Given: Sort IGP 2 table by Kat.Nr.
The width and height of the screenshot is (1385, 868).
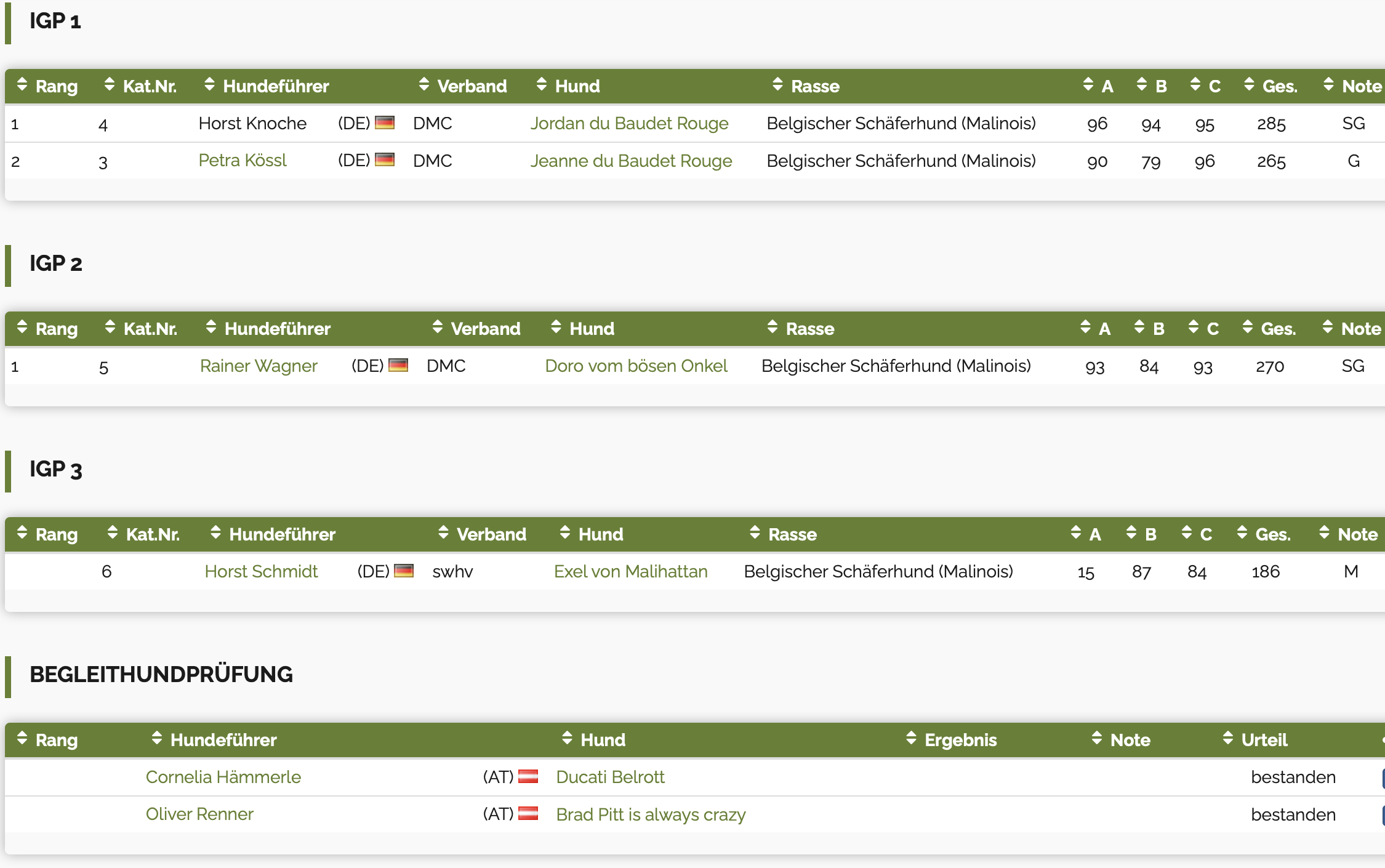Looking at the screenshot, I should (142, 329).
